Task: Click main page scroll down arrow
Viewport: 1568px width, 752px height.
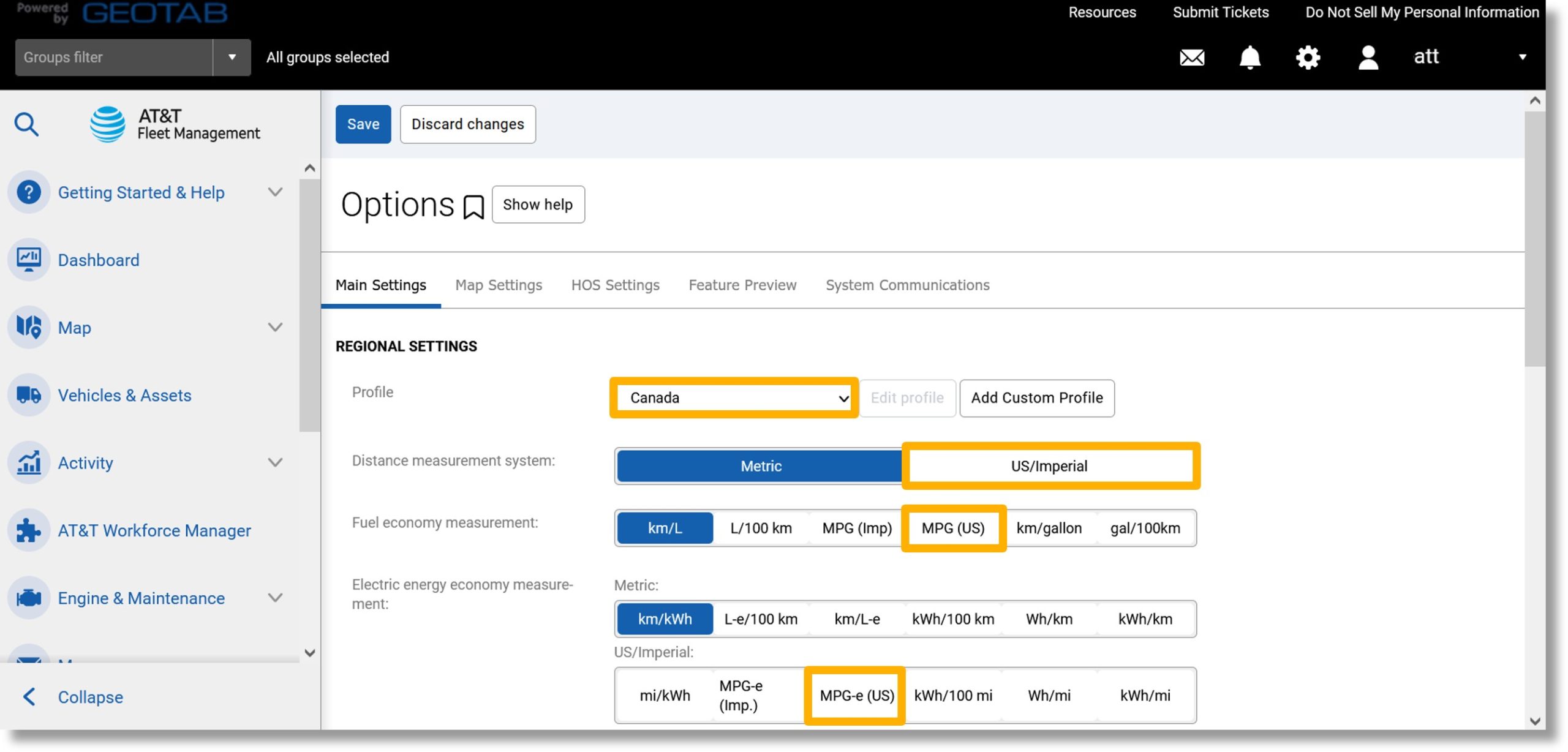Action: (1534, 721)
